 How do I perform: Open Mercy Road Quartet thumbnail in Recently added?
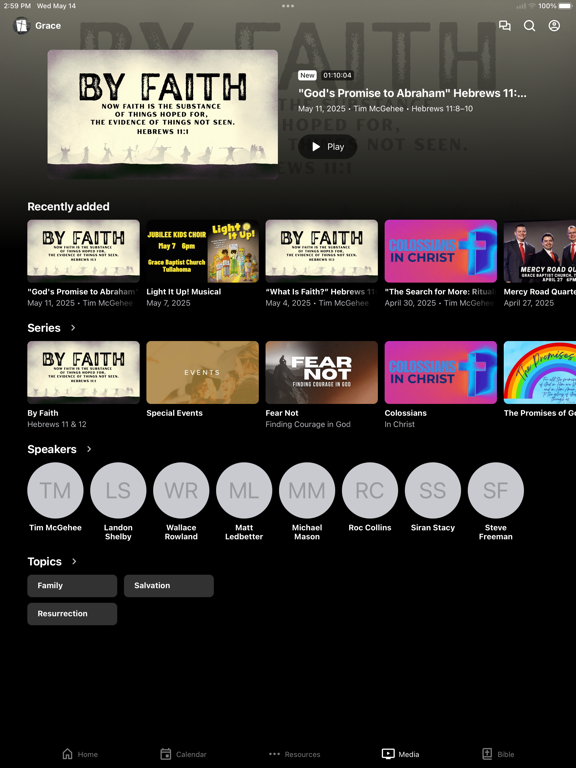point(540,251)
